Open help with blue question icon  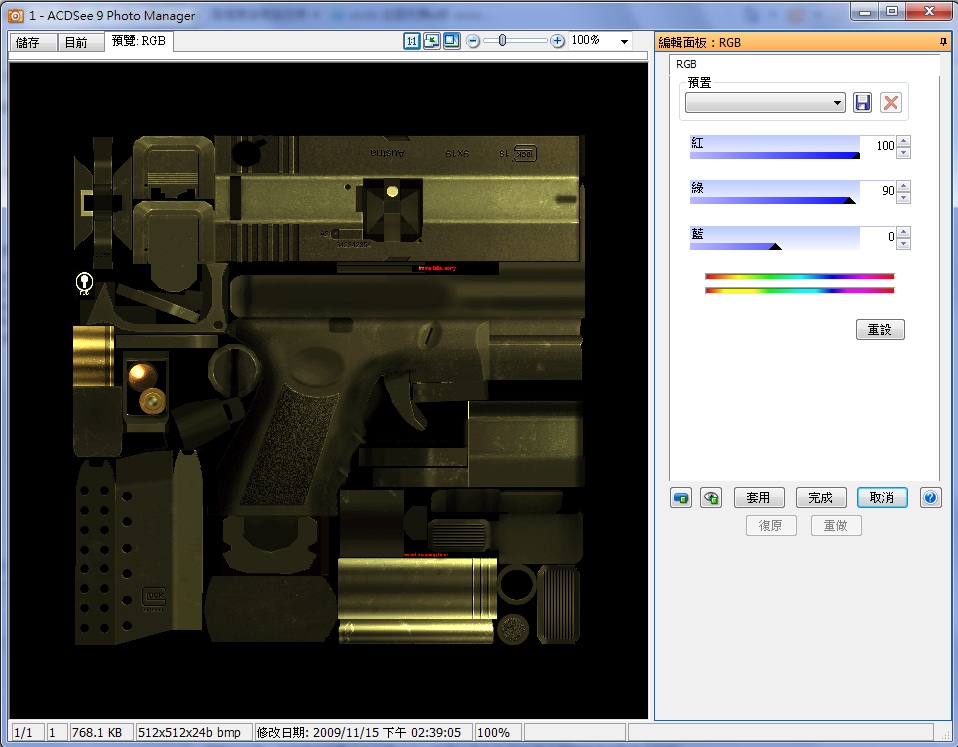[x=930, y=498]
